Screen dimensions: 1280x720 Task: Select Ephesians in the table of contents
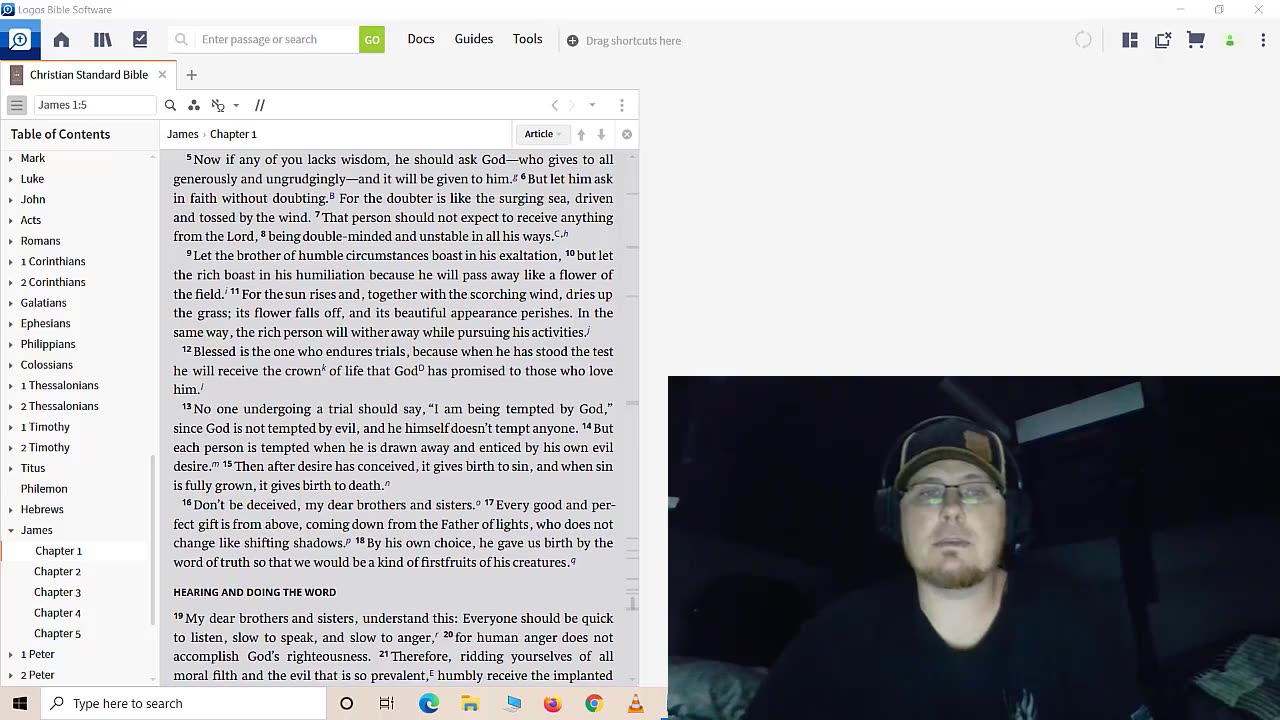[x=45, y=324]
